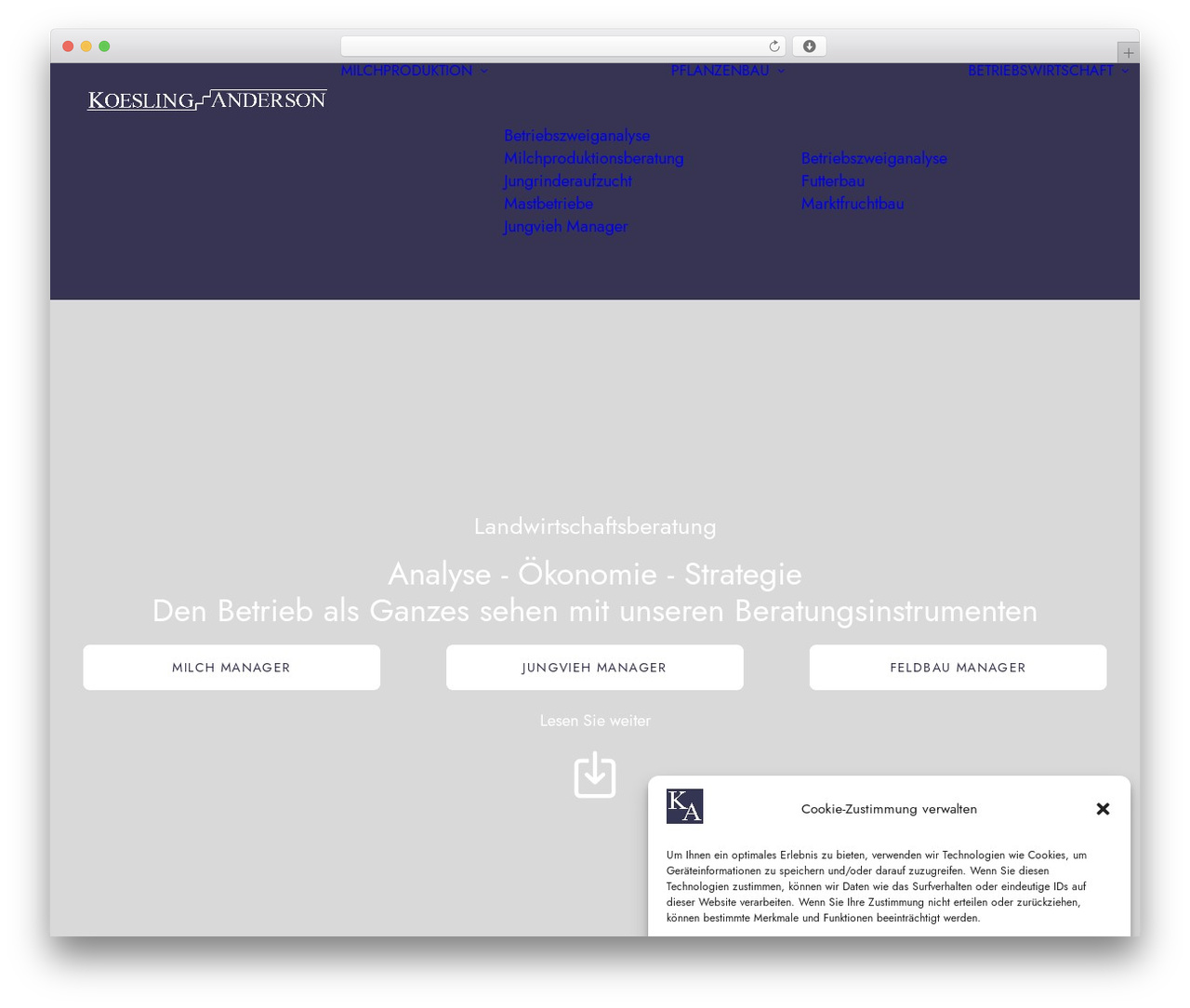Screen dimensions: 1190x1008
Task: Click the red window close button
Action: click(x=68, y=46)
